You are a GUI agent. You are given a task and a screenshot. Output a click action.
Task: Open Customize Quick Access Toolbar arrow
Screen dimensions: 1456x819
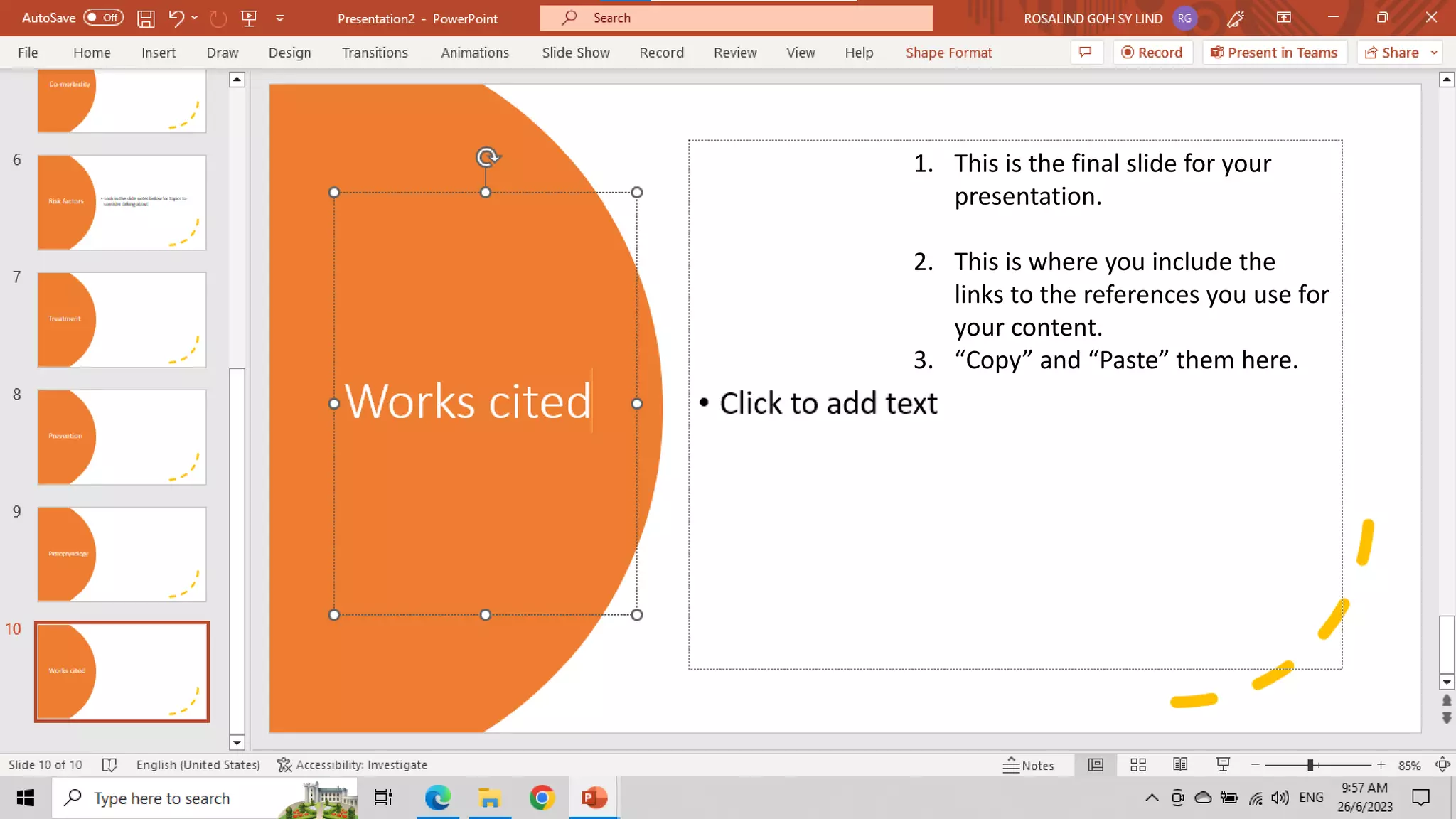point(280,18)
